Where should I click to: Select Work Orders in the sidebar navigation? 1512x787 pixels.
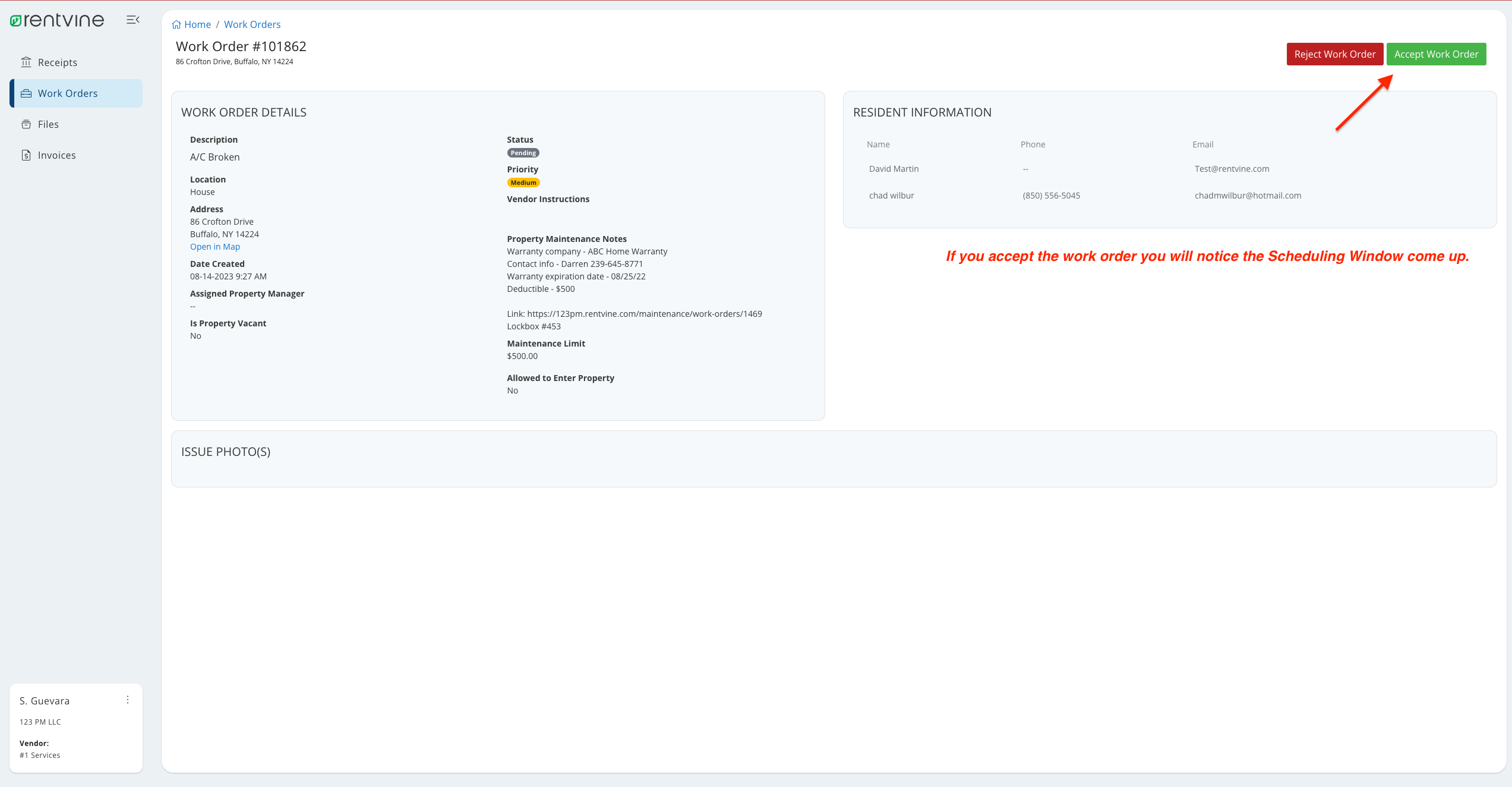pos(67,93)
